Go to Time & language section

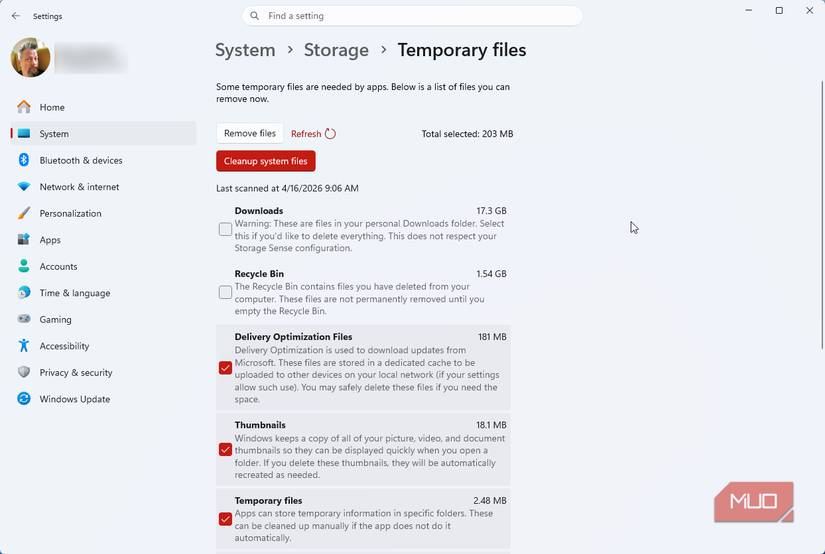pos(74,293)
